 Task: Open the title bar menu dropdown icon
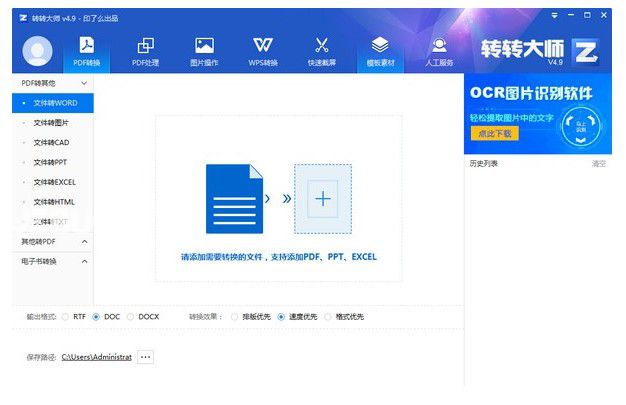pos(555,16)
